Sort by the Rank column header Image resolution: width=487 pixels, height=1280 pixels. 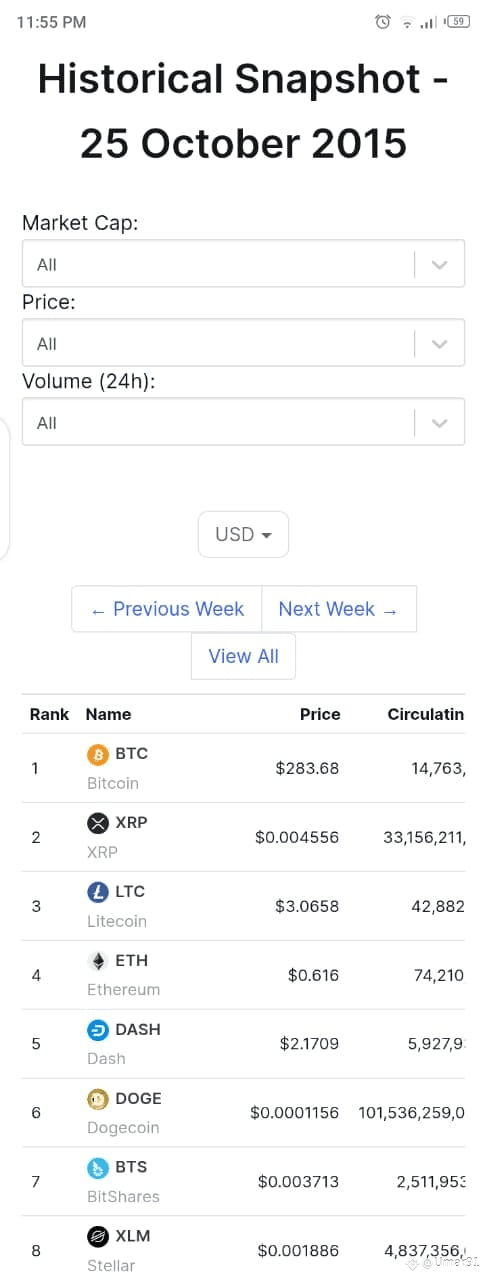pos(49,714)
